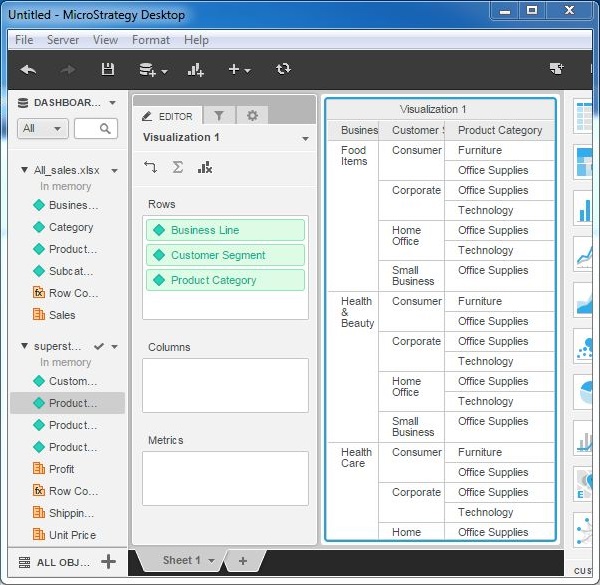Save the dashboard with the disk icon

(108, 69)
